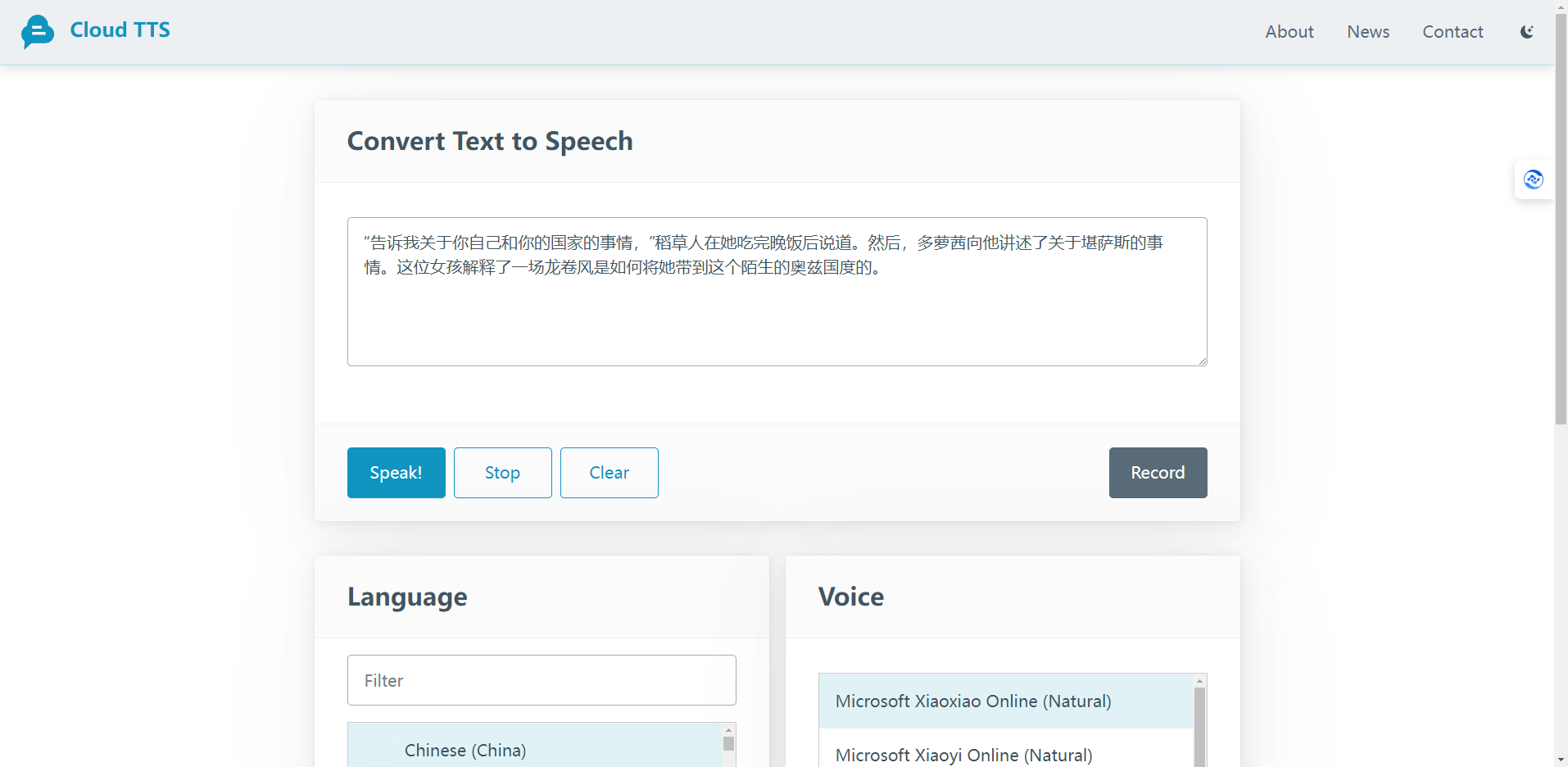The width and height of the screenshot is (1568, 767).
Task: Select the Microsoft Xiaoxiao Online voice
Action: click(x=972, y=701)
